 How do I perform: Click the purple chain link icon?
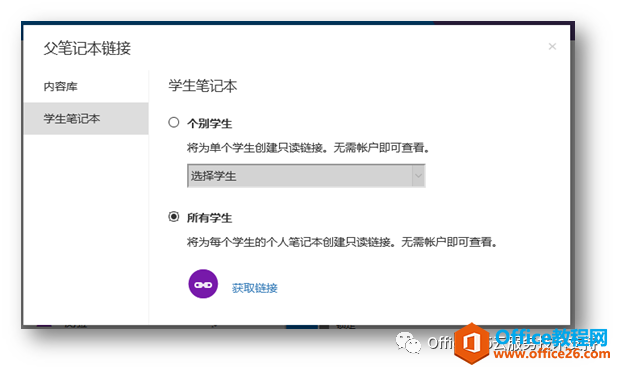203,284
